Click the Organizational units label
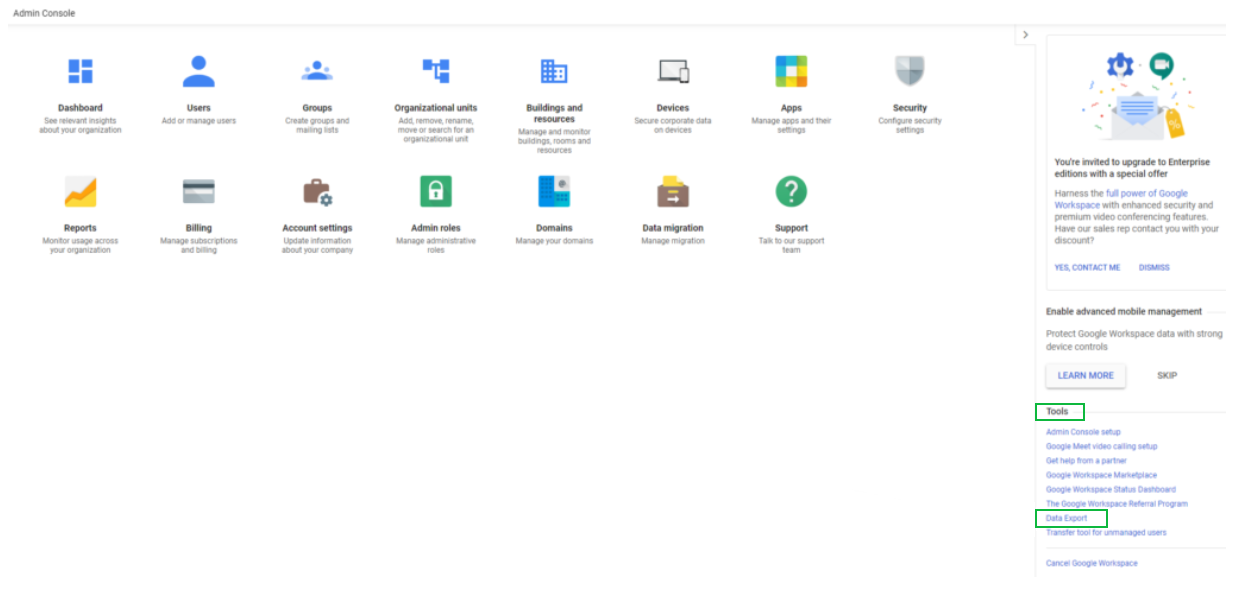The width and height of the screenshot is (1243, 606). point(436,108)
